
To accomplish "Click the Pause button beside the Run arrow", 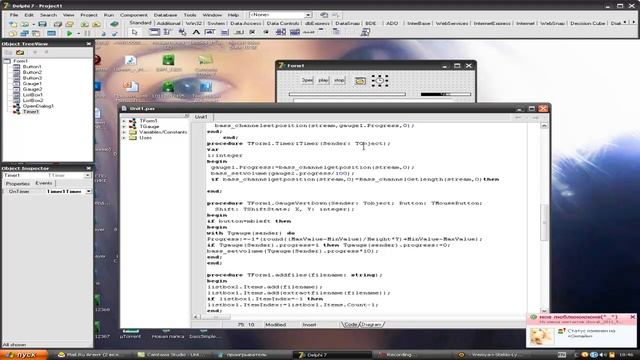I will click(87, 33).
